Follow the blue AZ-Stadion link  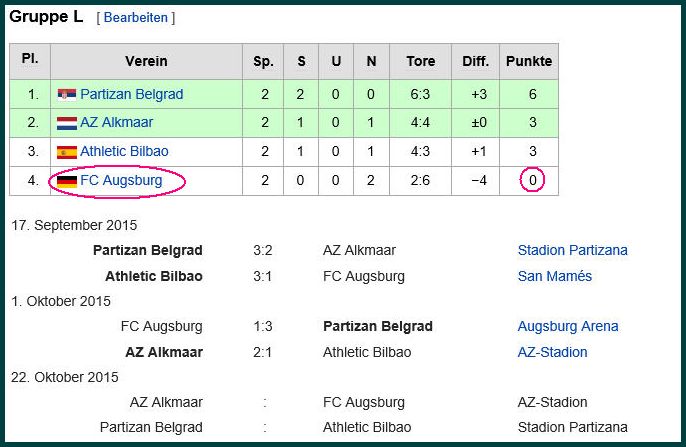pyautogui.click(x=553, y=352)
